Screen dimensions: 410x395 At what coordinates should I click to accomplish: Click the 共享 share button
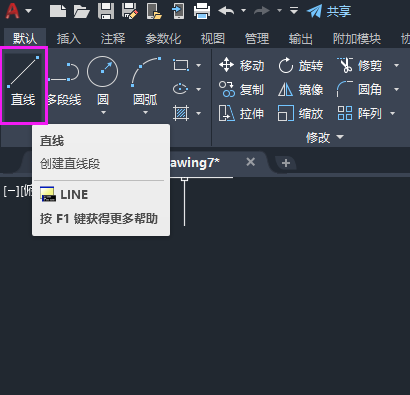[x=329, y=11]
